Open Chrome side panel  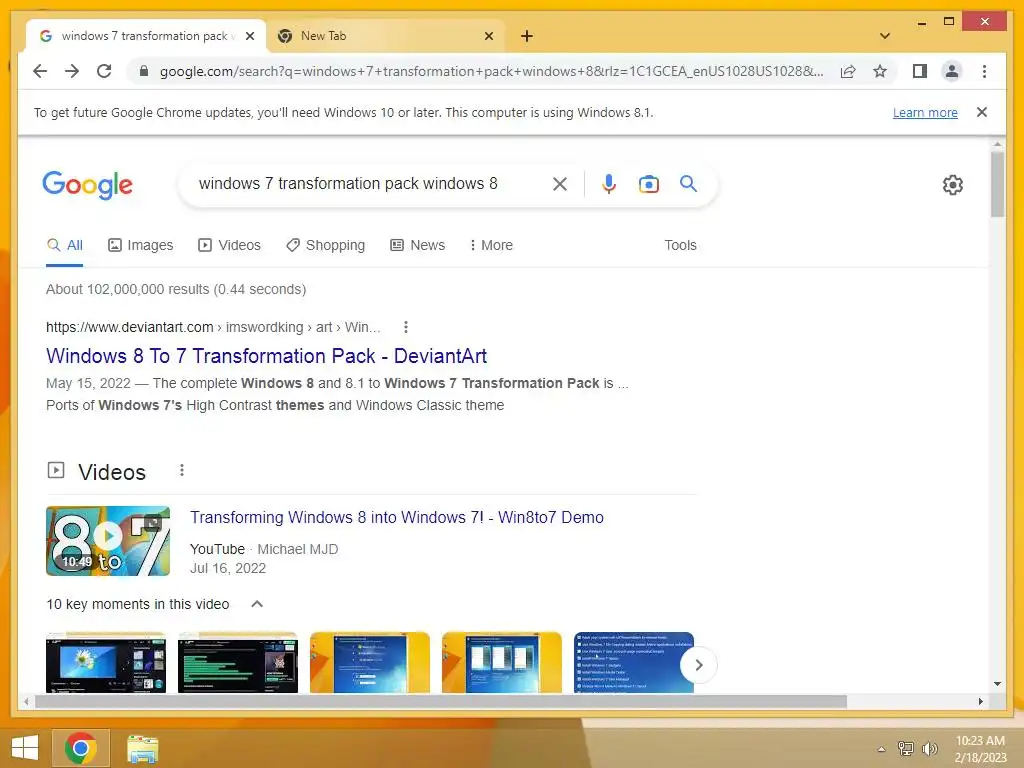[920, 71]
